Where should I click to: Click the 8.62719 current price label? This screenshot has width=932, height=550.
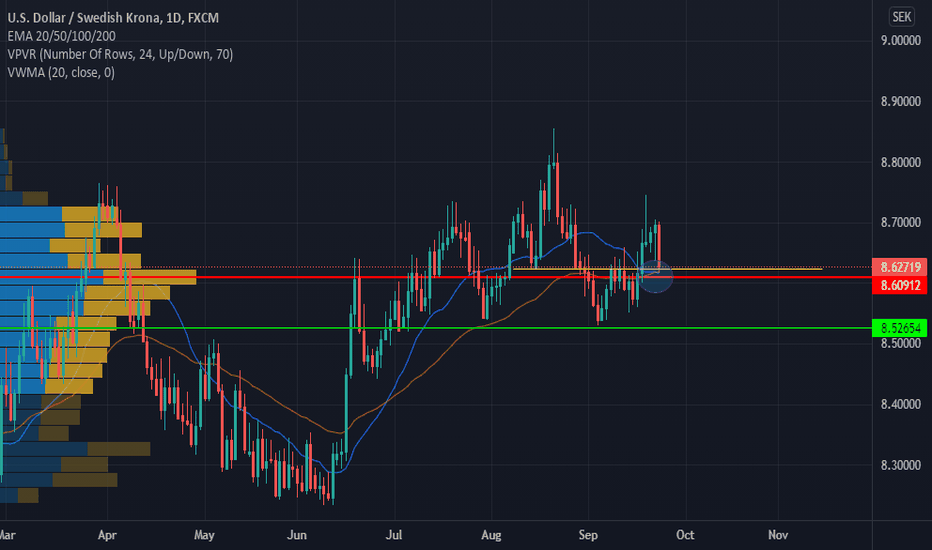(x=900, y=267)
